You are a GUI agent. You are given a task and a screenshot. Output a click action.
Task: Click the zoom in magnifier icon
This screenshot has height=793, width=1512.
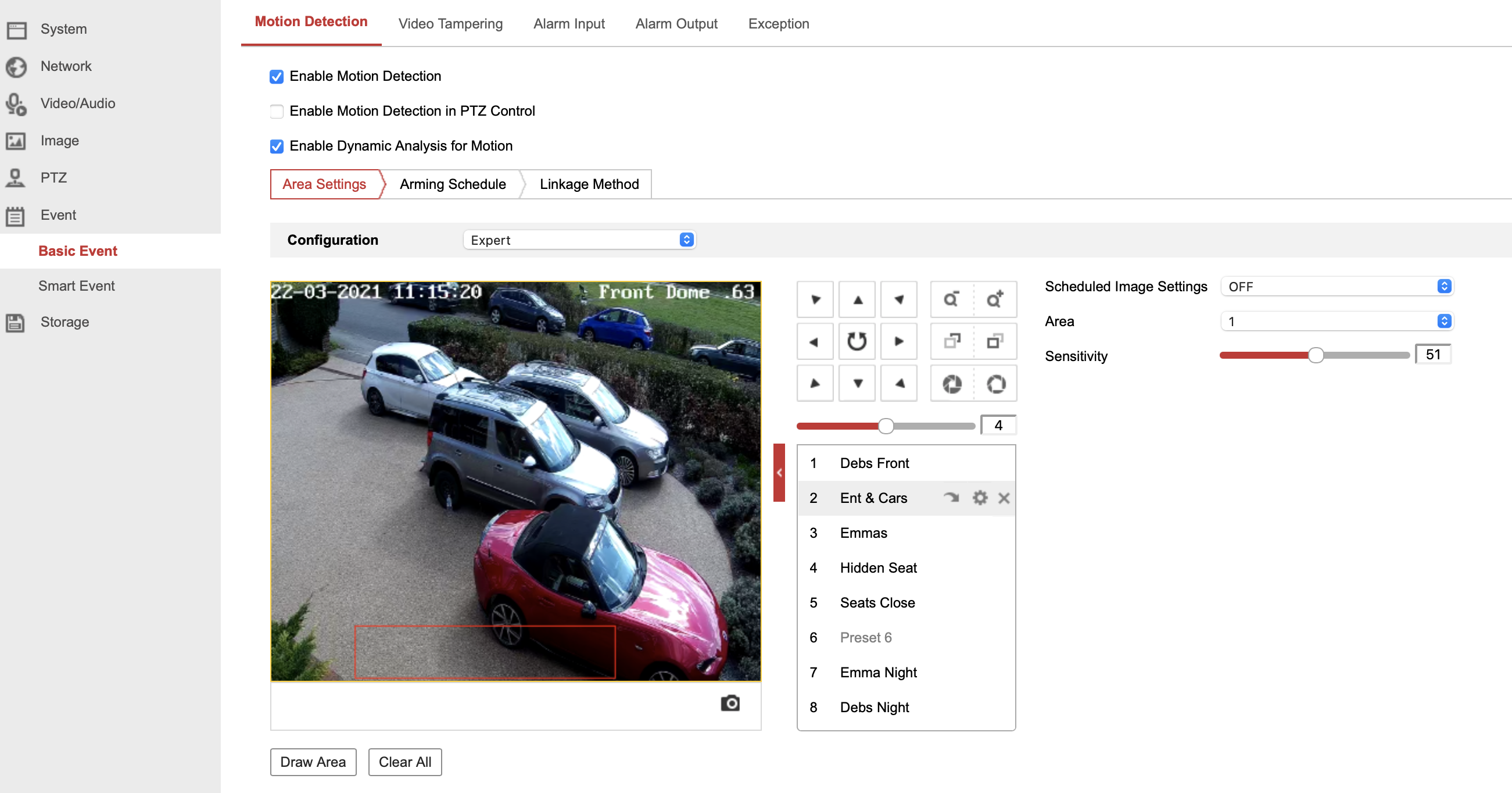pos(995,299)
